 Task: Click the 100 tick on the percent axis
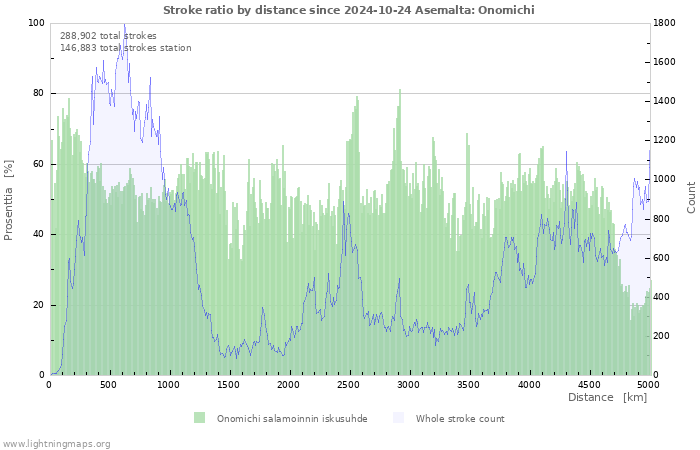click(36, 23)
